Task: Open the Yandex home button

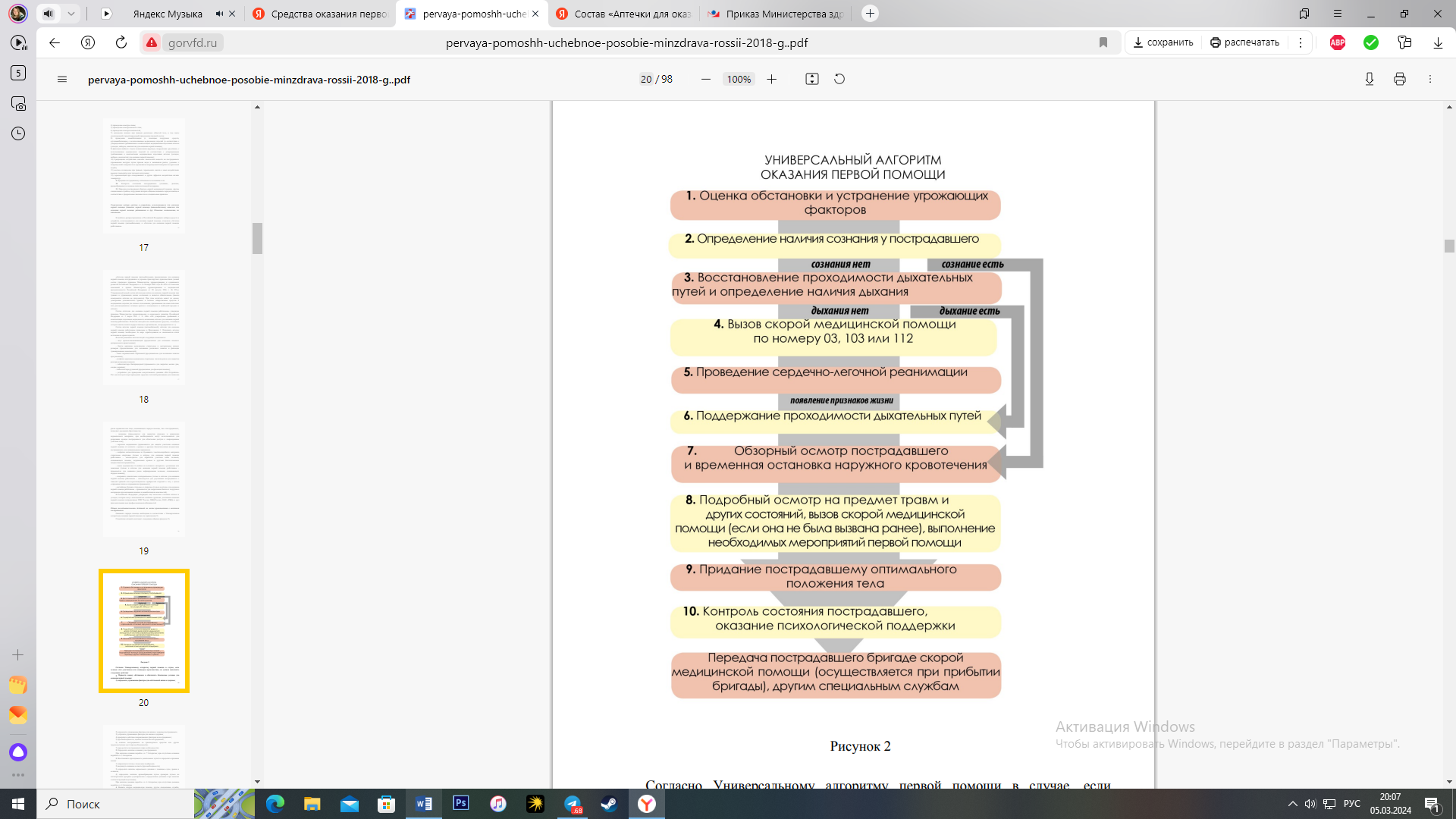Action: [x=88, y=43]
